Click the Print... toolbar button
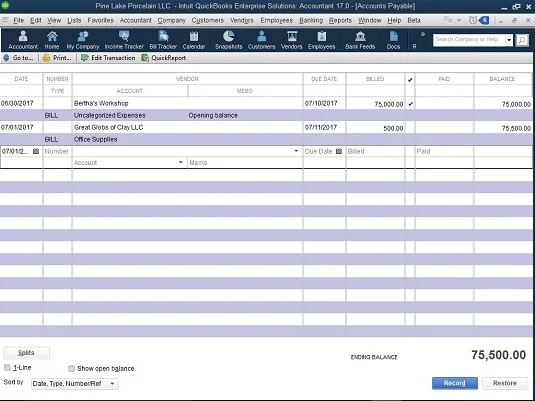Image resolution: width=535 pixels, height=401 pixels. [57, 58]
